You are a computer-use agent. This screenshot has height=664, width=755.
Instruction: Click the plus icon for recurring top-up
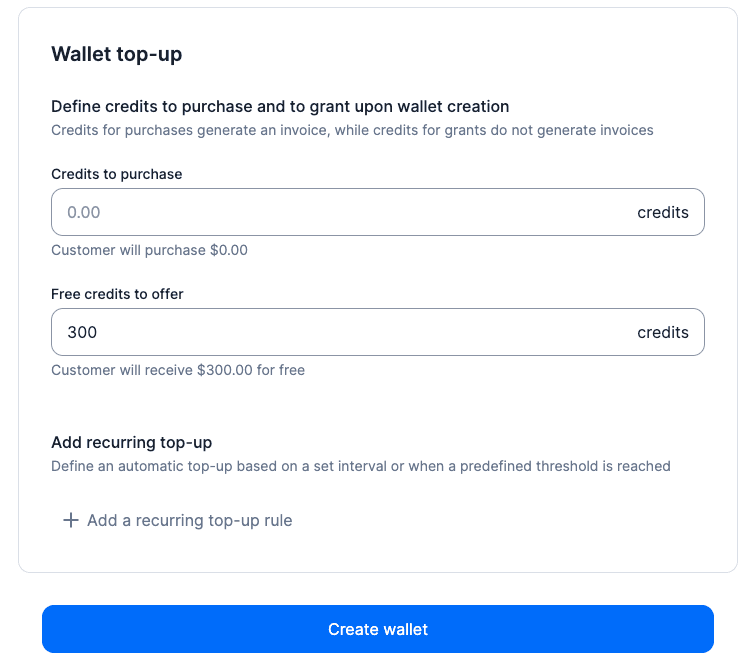(x=70, y=520)
